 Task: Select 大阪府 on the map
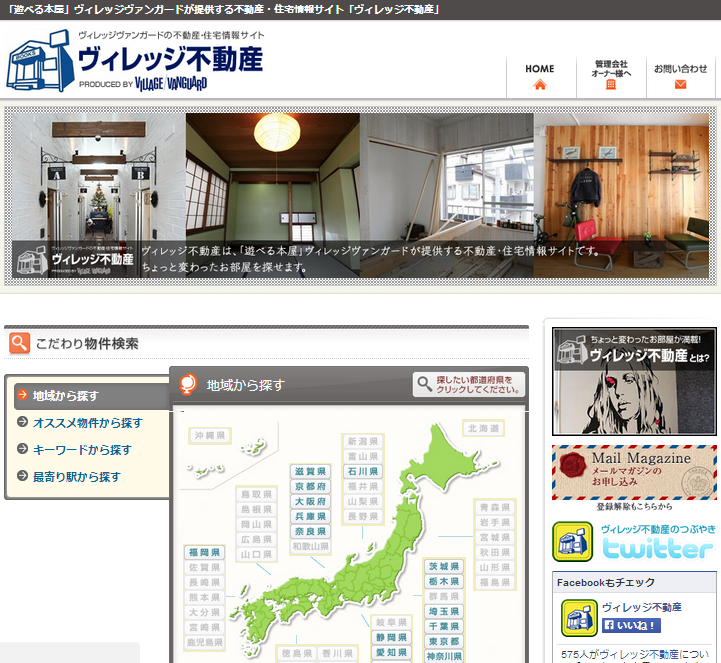(310, 502)
